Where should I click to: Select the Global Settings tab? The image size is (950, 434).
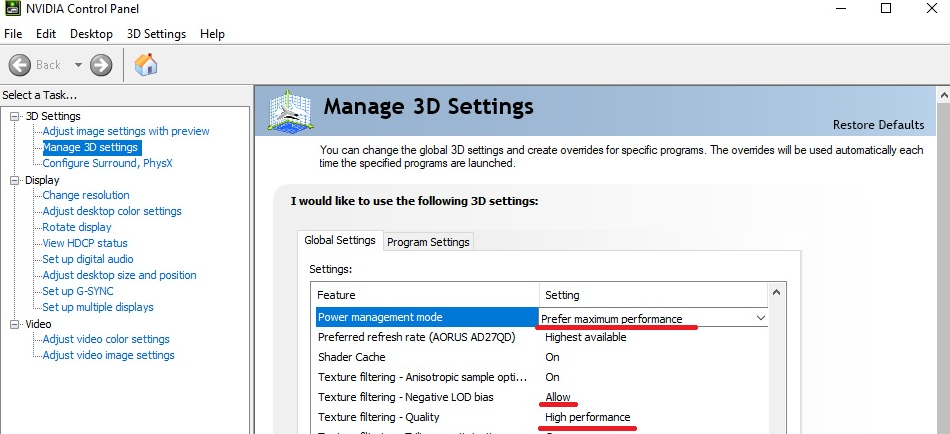(340, 241)
